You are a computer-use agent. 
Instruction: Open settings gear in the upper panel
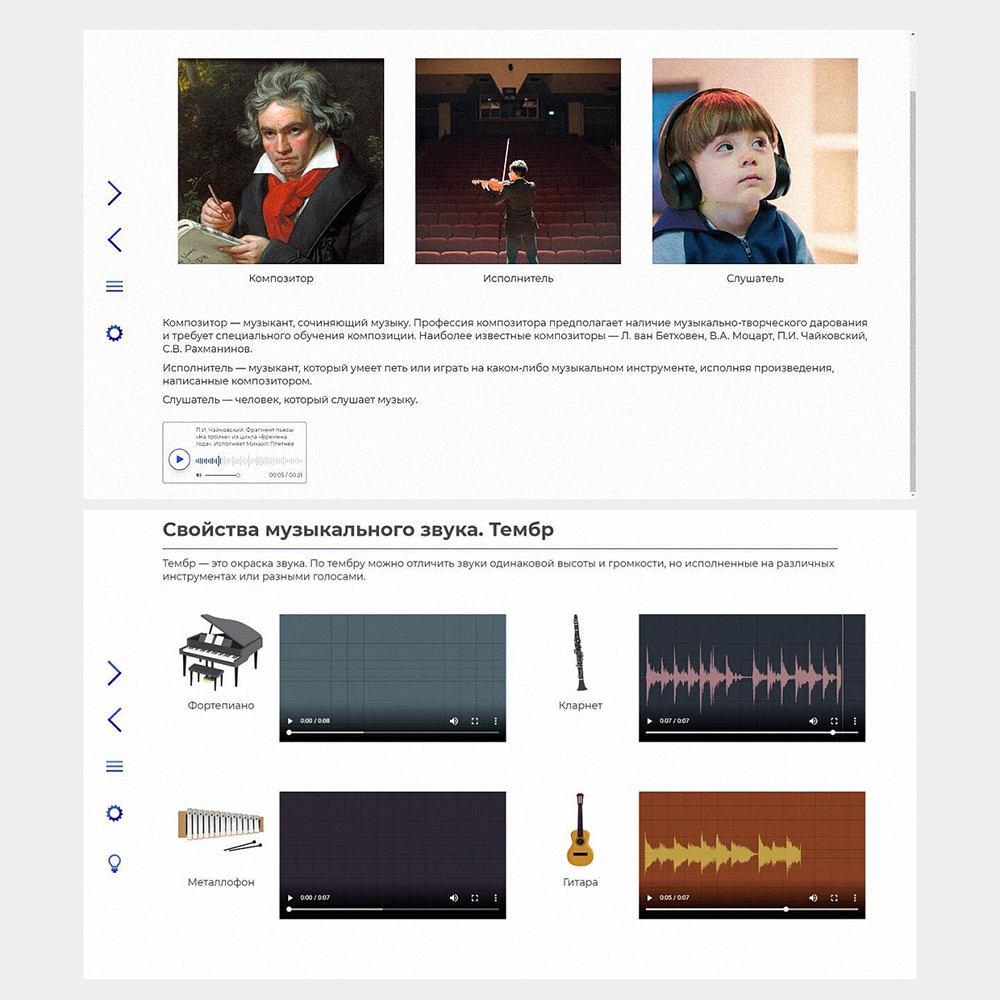point(114,333)
